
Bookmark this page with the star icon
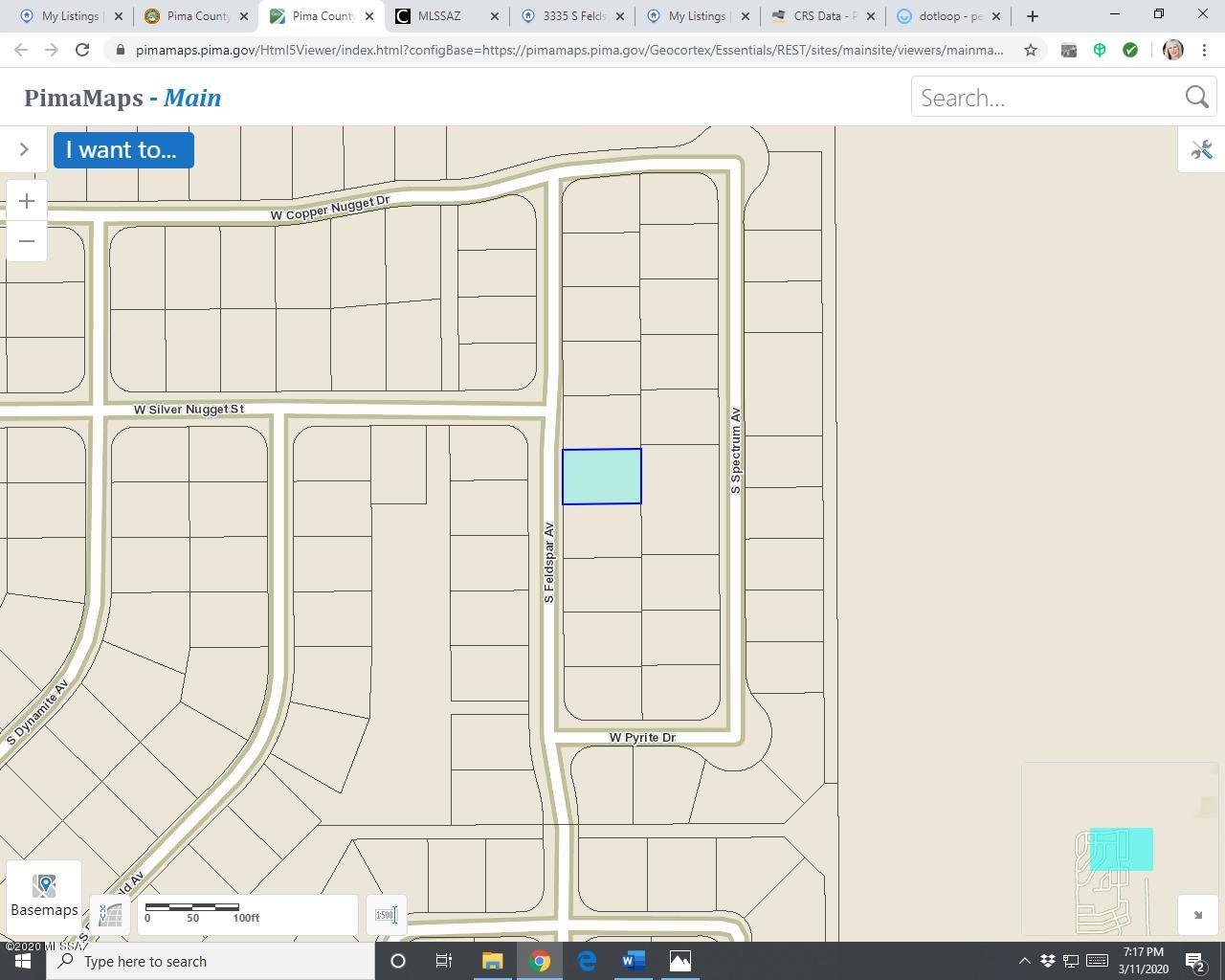1031,50
